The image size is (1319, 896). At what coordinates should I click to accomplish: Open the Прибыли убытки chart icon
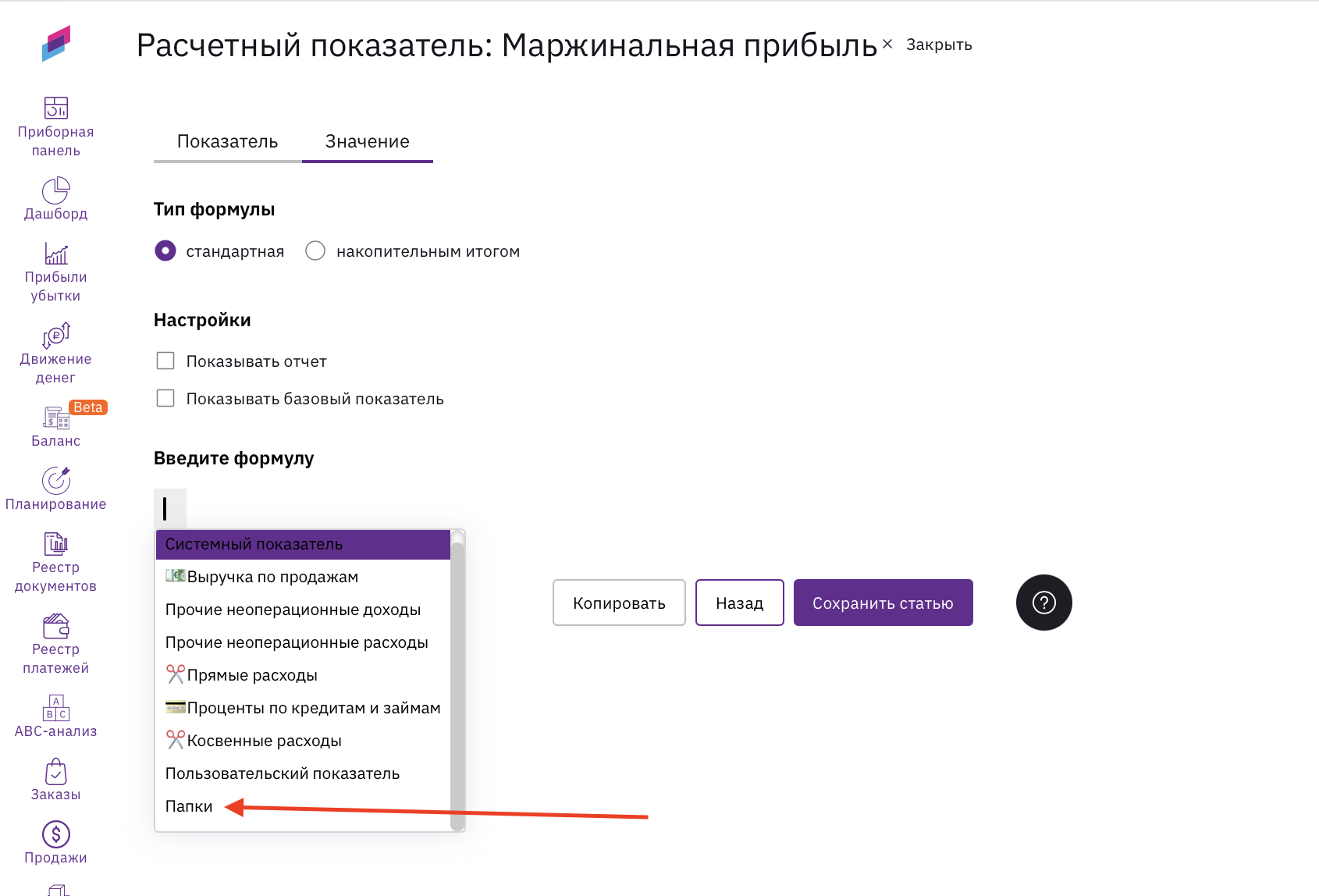pos(55,254)
